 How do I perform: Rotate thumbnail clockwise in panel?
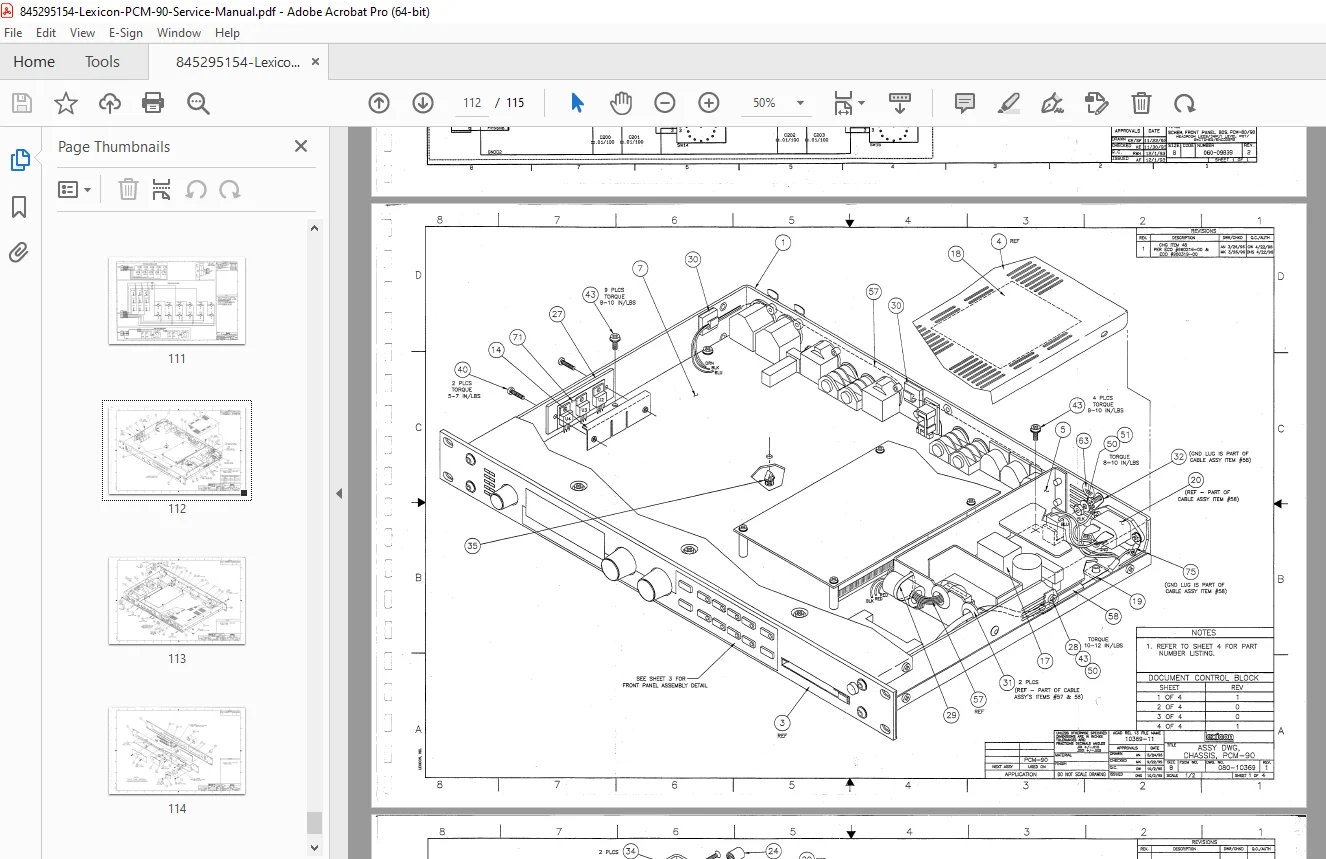pyautogui.click(x=230, y=189)
